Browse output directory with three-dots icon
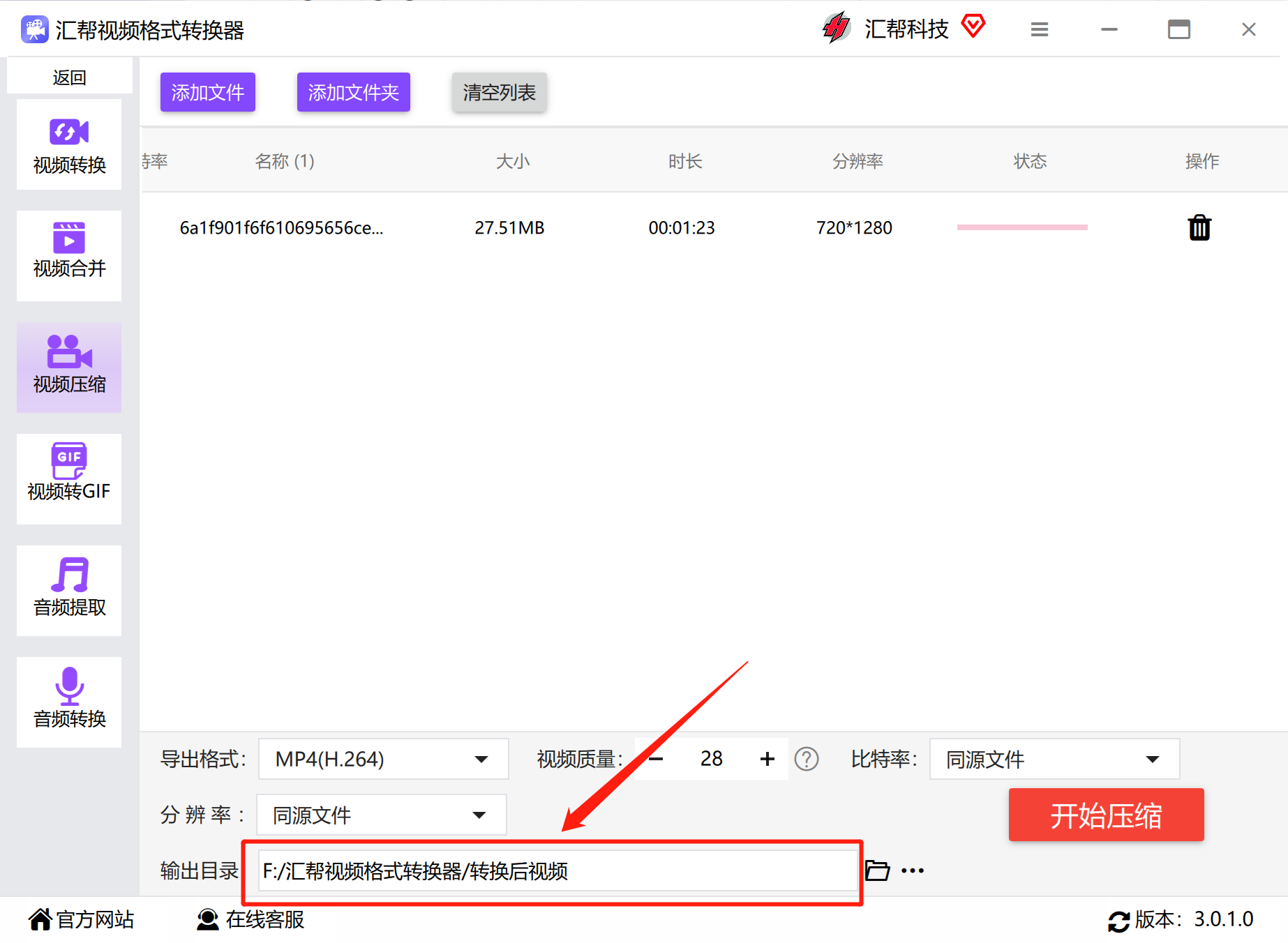This screenshot has height=943, width=1288. 913,870
